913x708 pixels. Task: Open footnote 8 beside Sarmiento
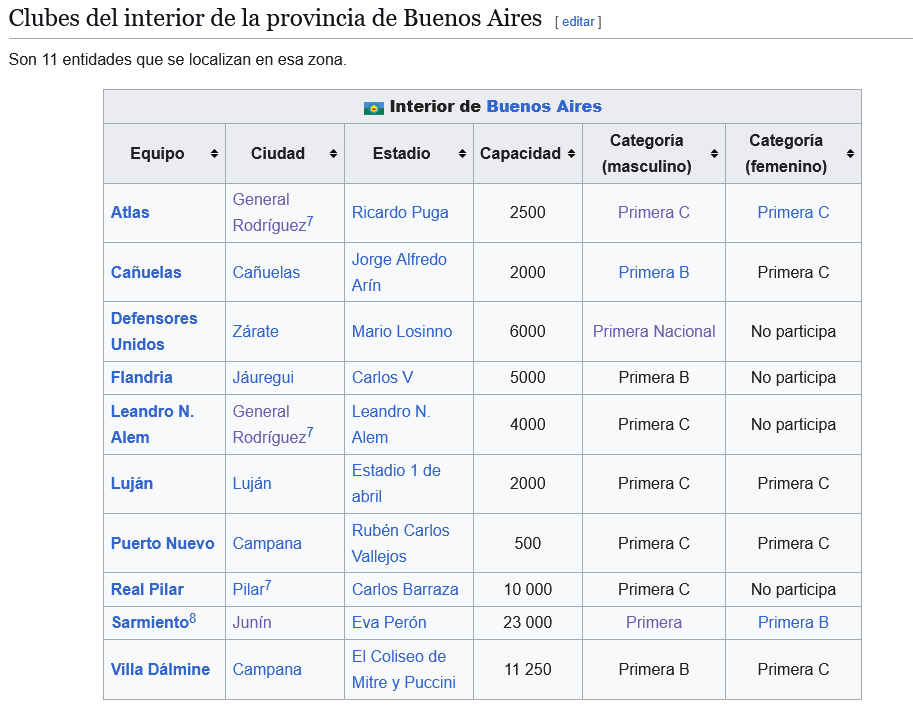pos(193,618)
